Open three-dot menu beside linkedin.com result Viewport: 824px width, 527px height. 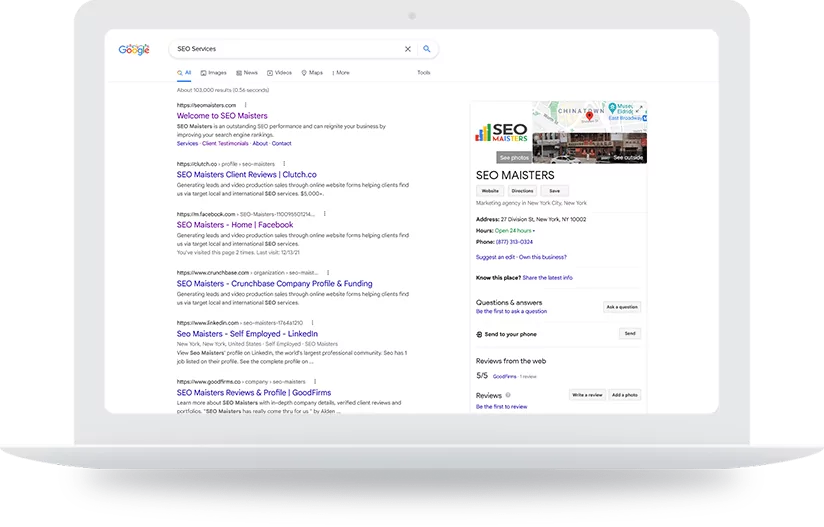pos(312,323)
